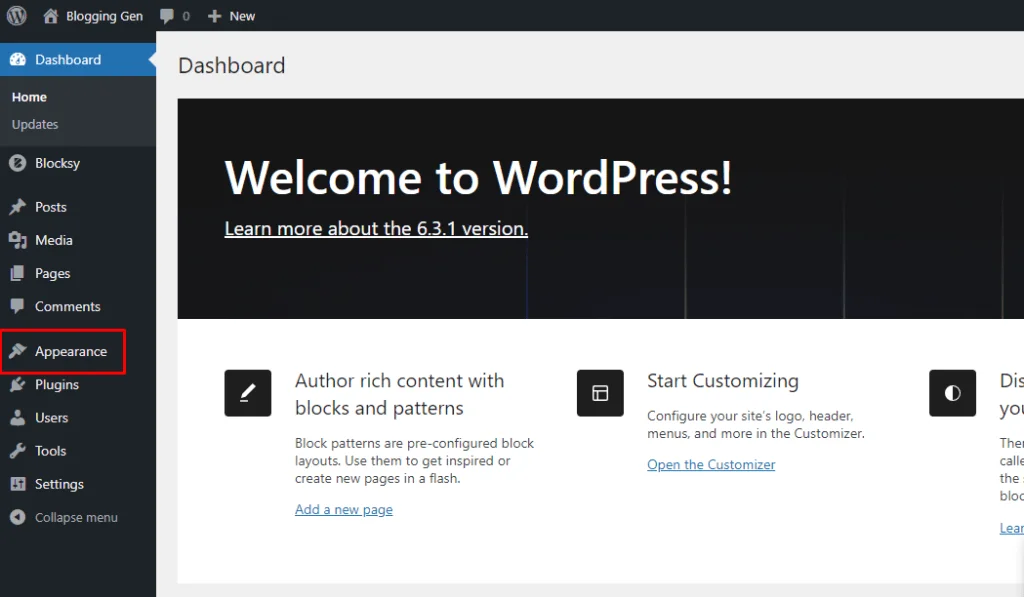Click the Settings sliders icon
1024x597 pixels.
coord(18,484)
